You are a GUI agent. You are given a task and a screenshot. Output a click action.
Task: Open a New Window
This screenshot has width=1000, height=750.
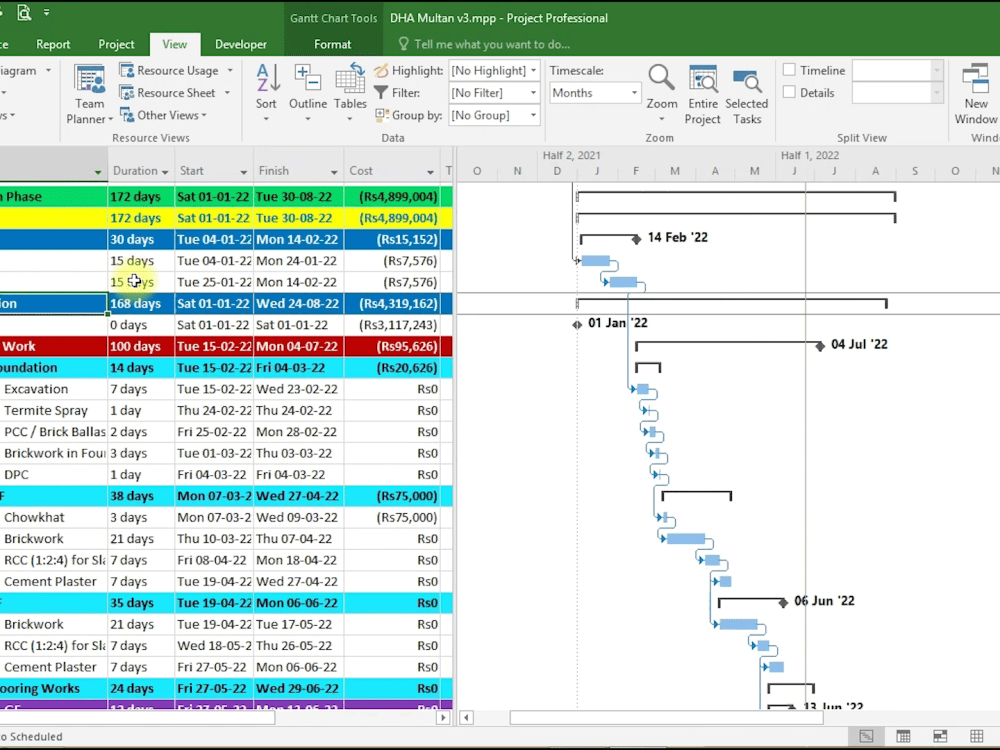click(974, 92)
